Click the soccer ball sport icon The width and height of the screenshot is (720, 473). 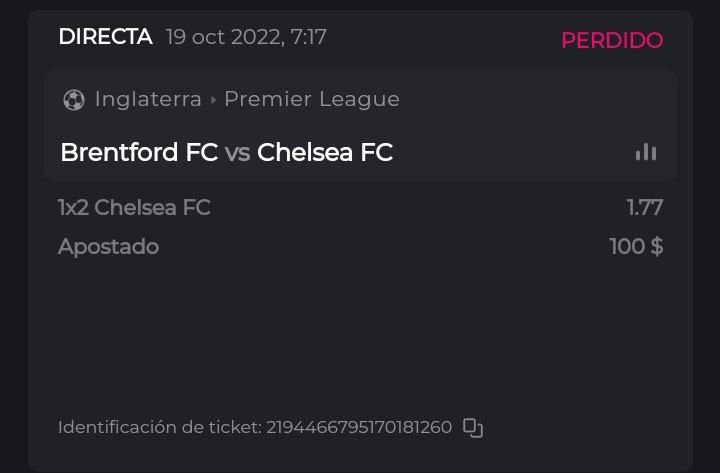(x=73, y=100)
